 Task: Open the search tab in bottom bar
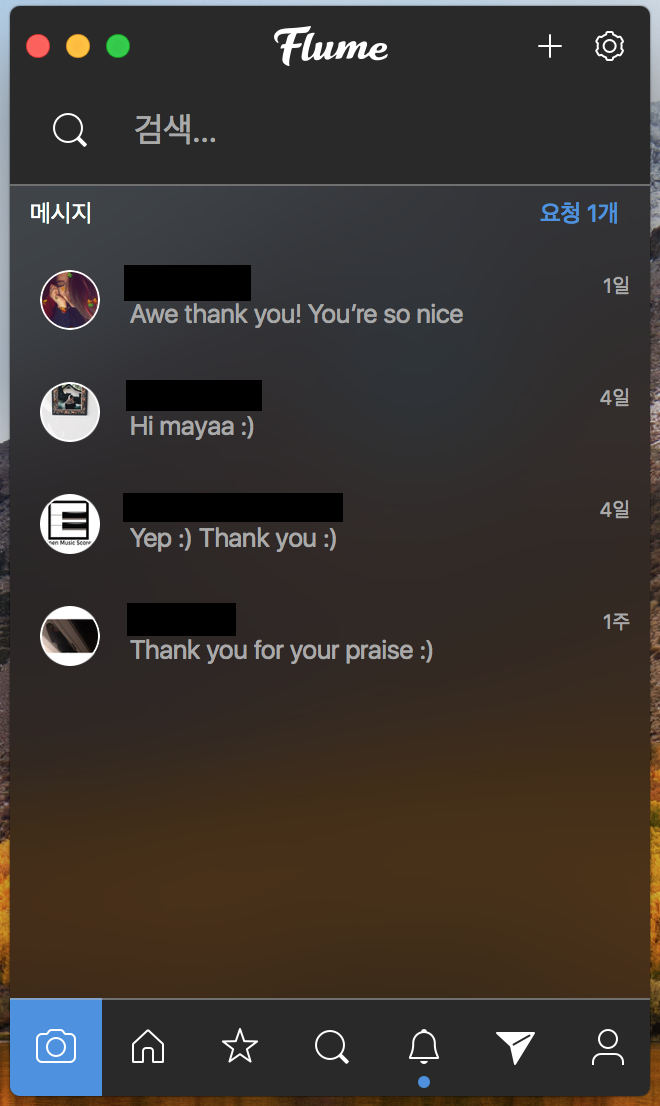point(331,1047)
